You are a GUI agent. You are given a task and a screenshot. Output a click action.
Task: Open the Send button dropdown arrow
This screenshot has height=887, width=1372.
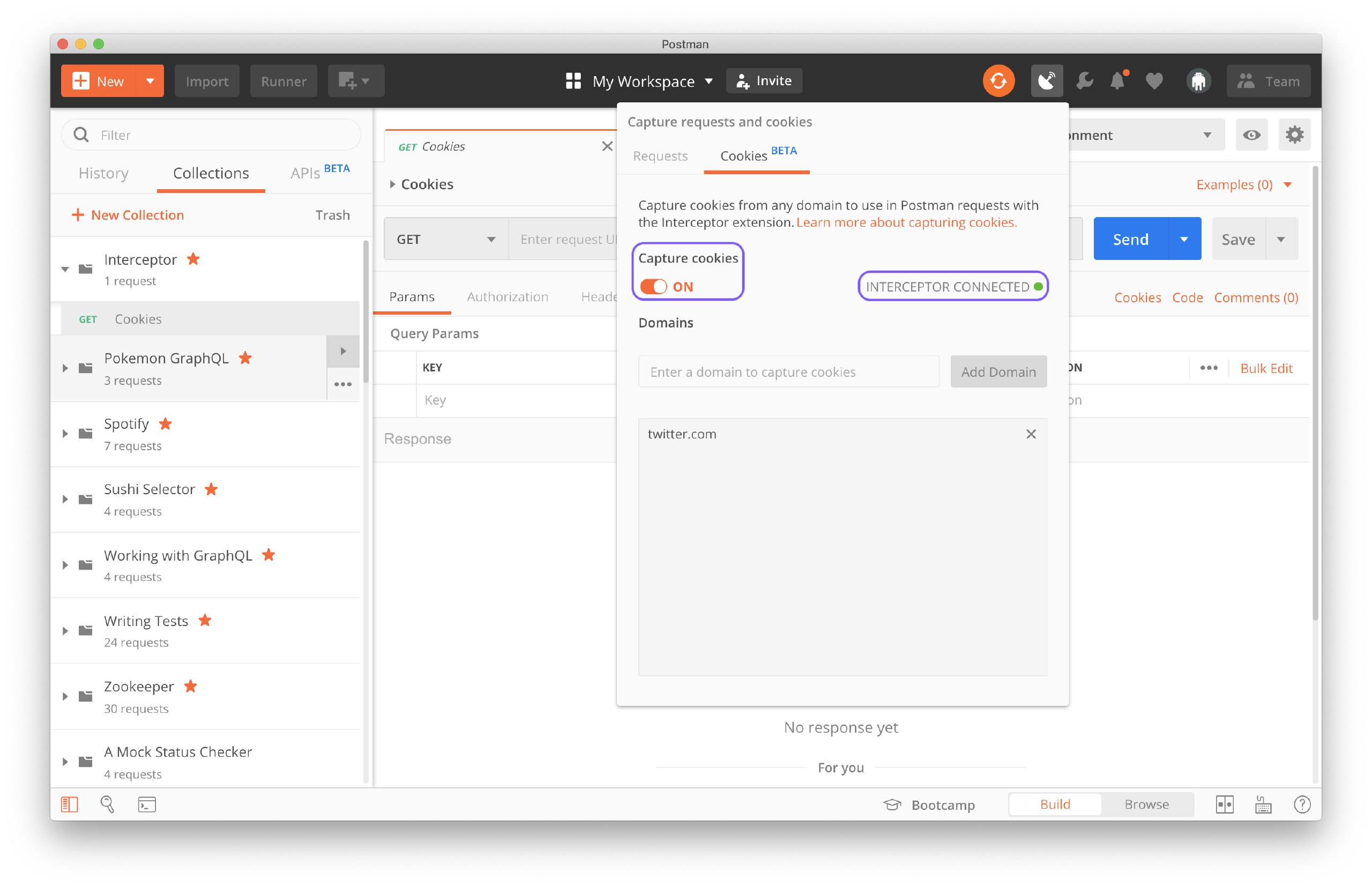pos(1184,239)
